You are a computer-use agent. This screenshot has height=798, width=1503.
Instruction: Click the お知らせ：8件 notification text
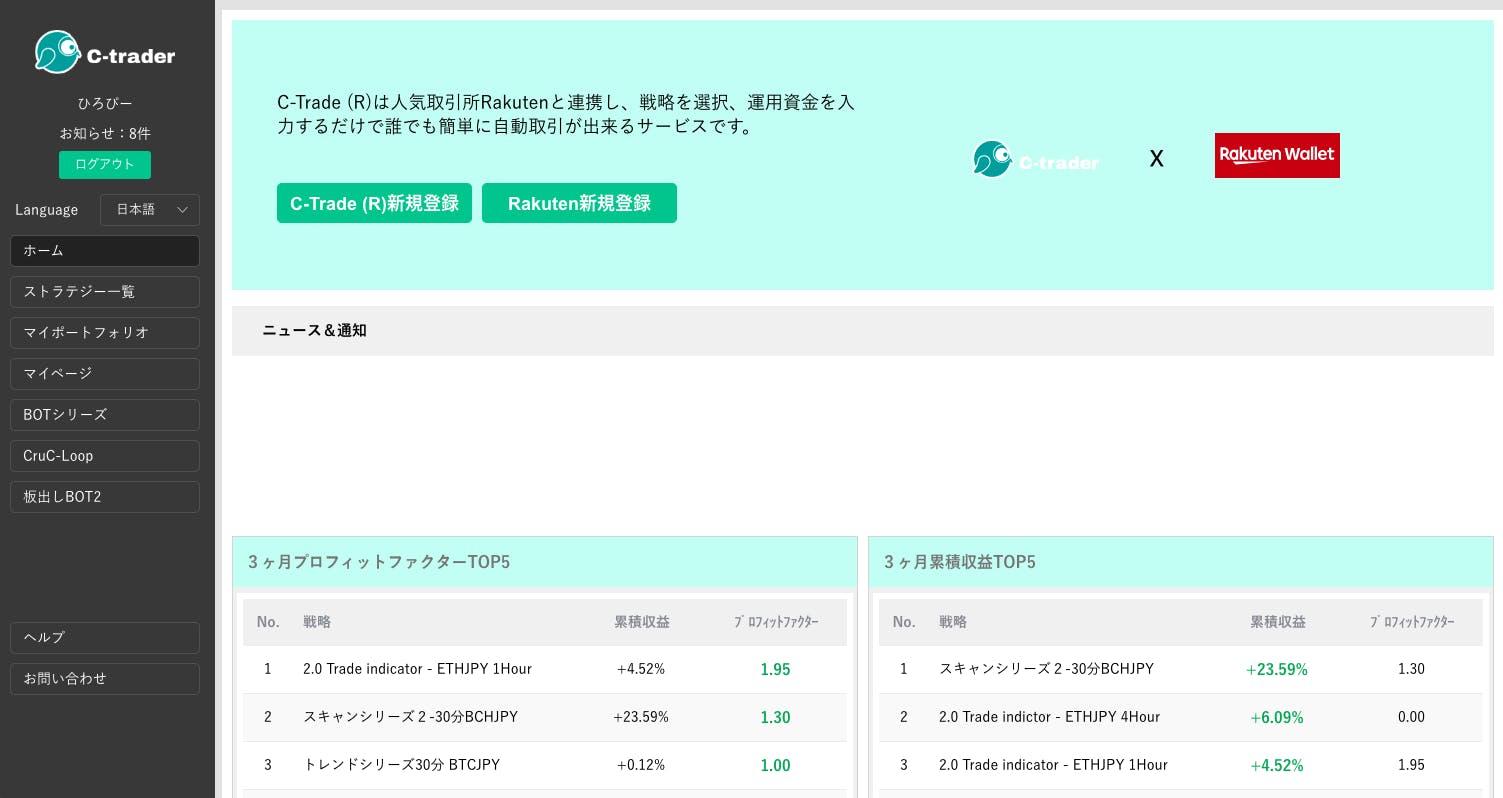coord(104,133)
